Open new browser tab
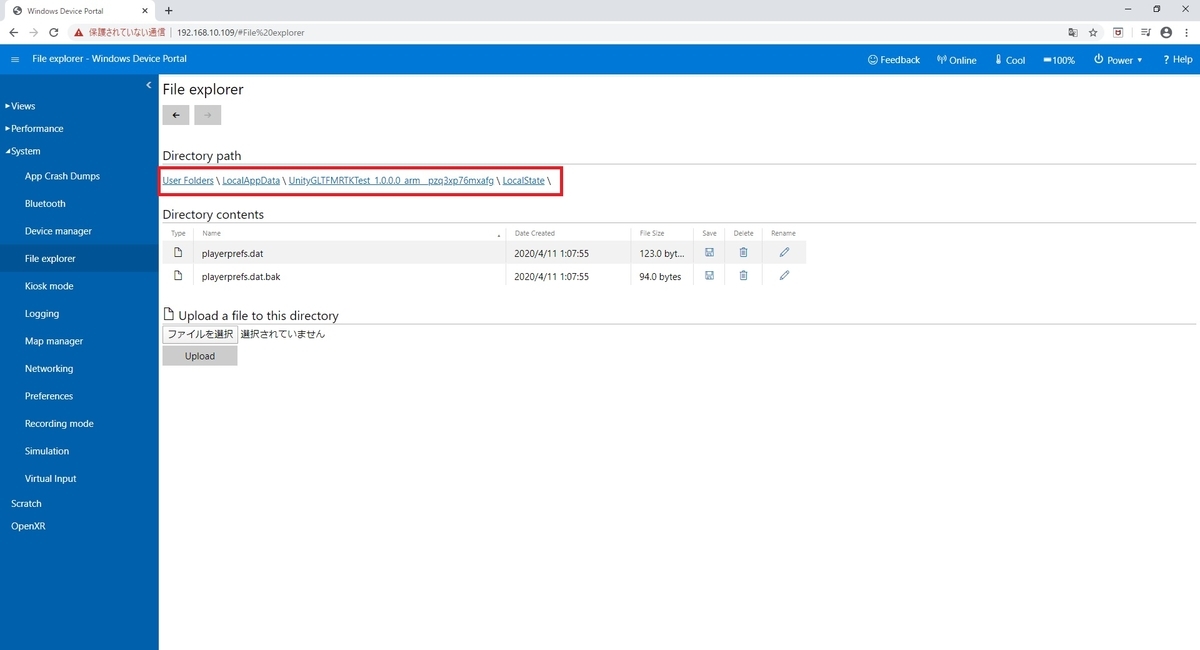The width and height of the screenshot is (1200, 650). [168, 10]
